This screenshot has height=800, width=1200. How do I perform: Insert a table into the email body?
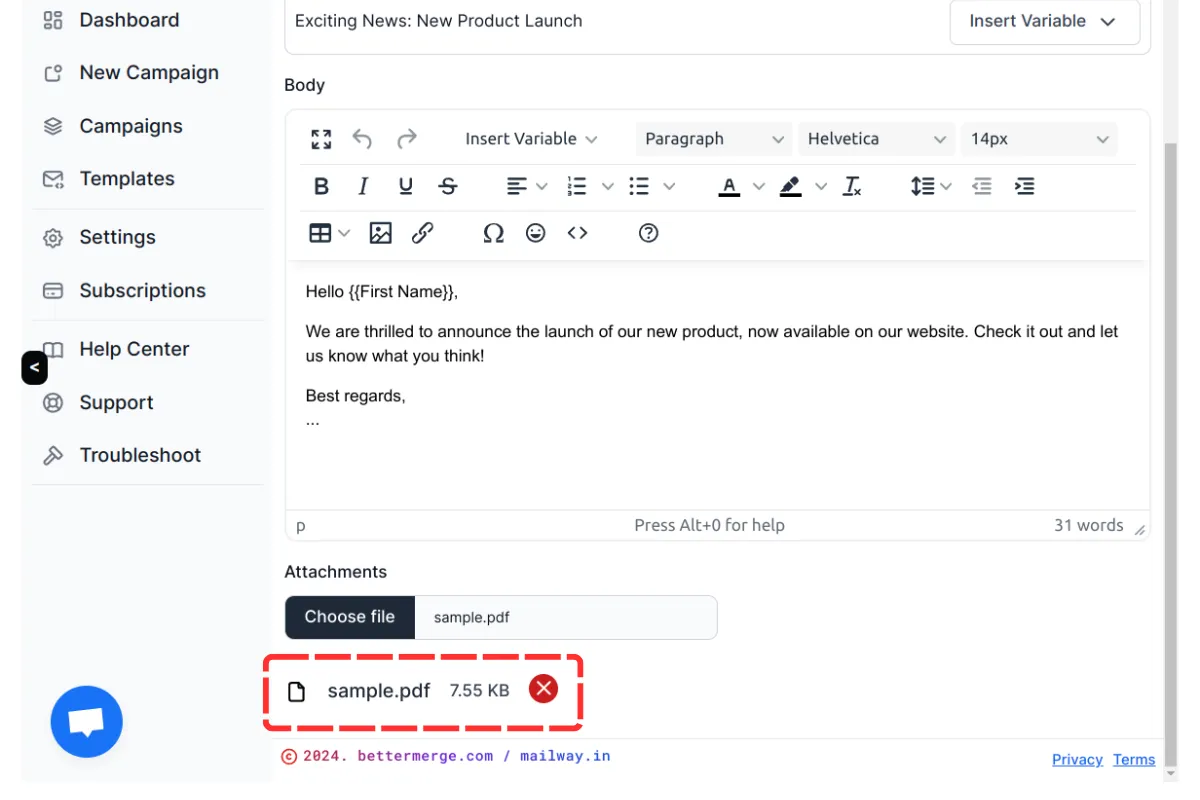(x=321, y=233)
